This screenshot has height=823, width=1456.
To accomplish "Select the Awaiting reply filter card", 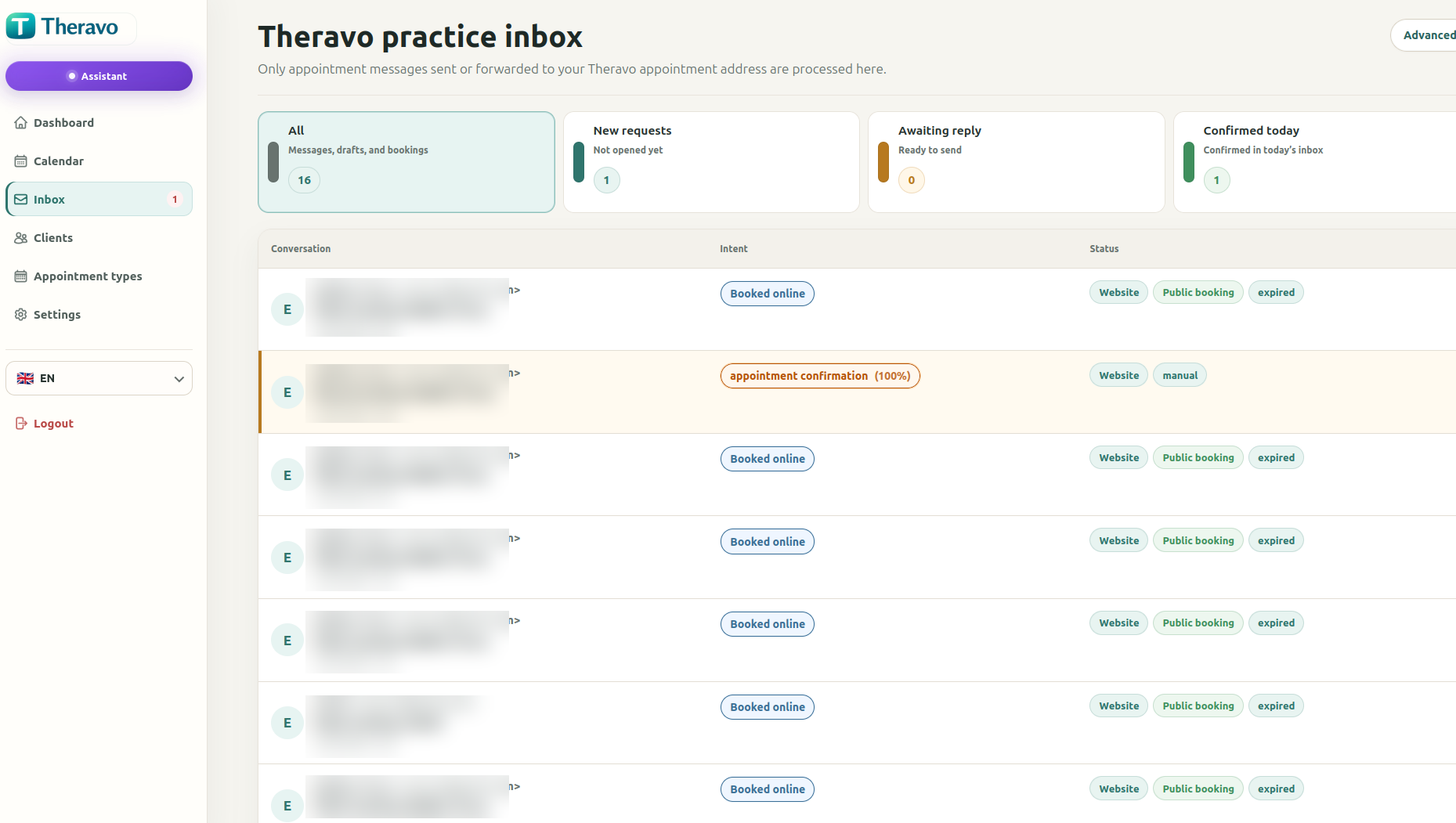I will [x=1017, y=162].
